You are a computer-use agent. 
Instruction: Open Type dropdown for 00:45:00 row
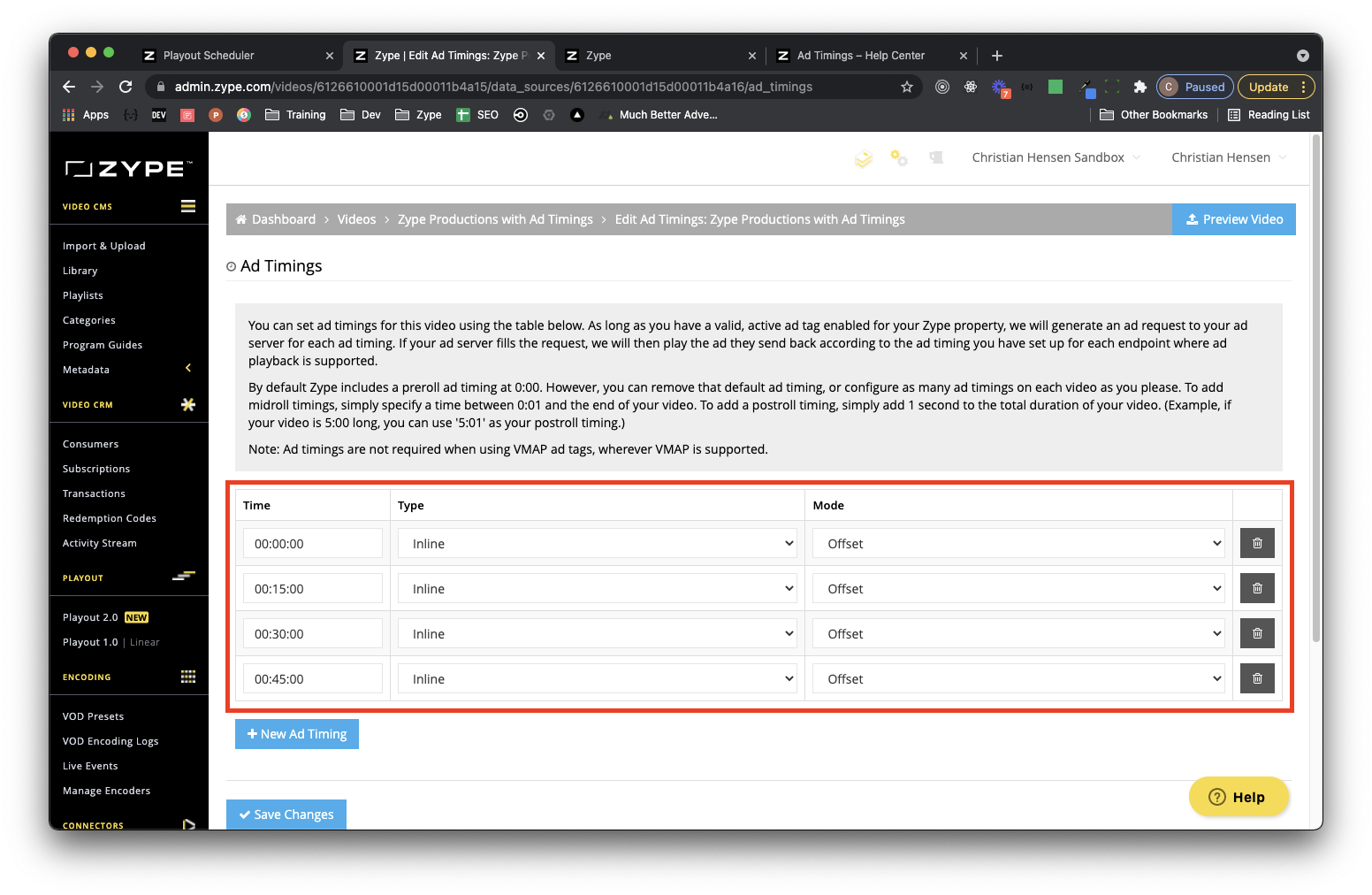[x=598, y=678]
